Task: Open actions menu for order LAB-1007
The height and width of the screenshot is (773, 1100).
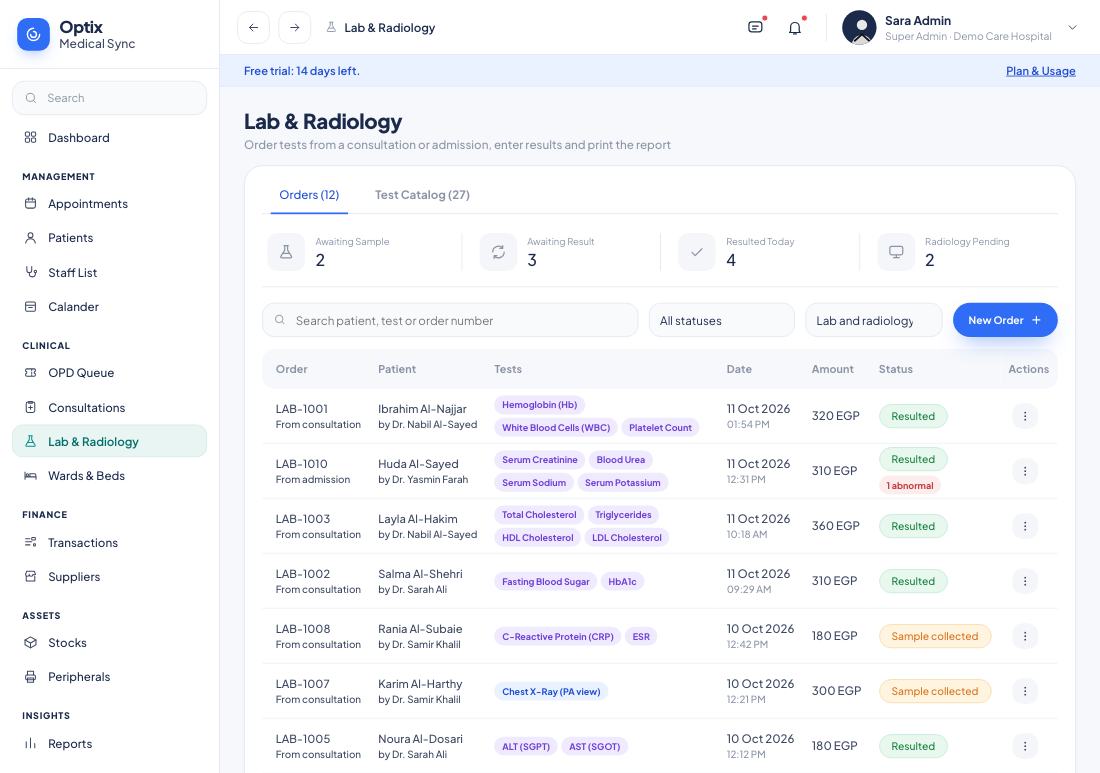Action: [x=1025, y=691]
